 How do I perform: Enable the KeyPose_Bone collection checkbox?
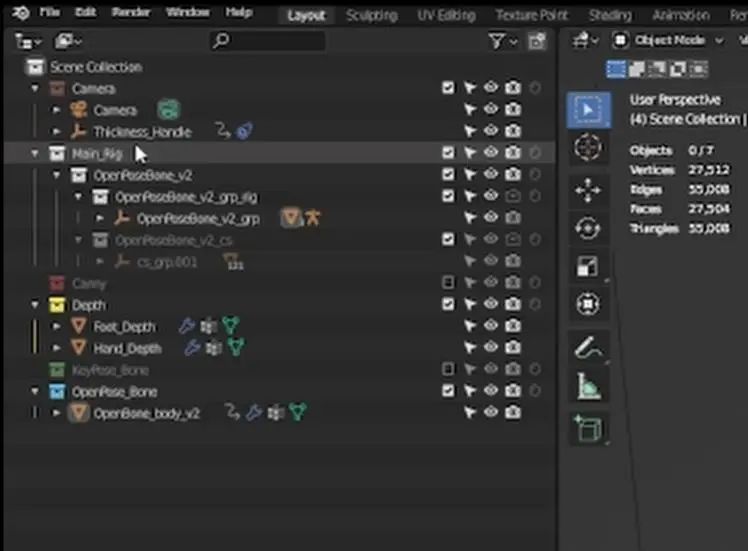point(448,369)
